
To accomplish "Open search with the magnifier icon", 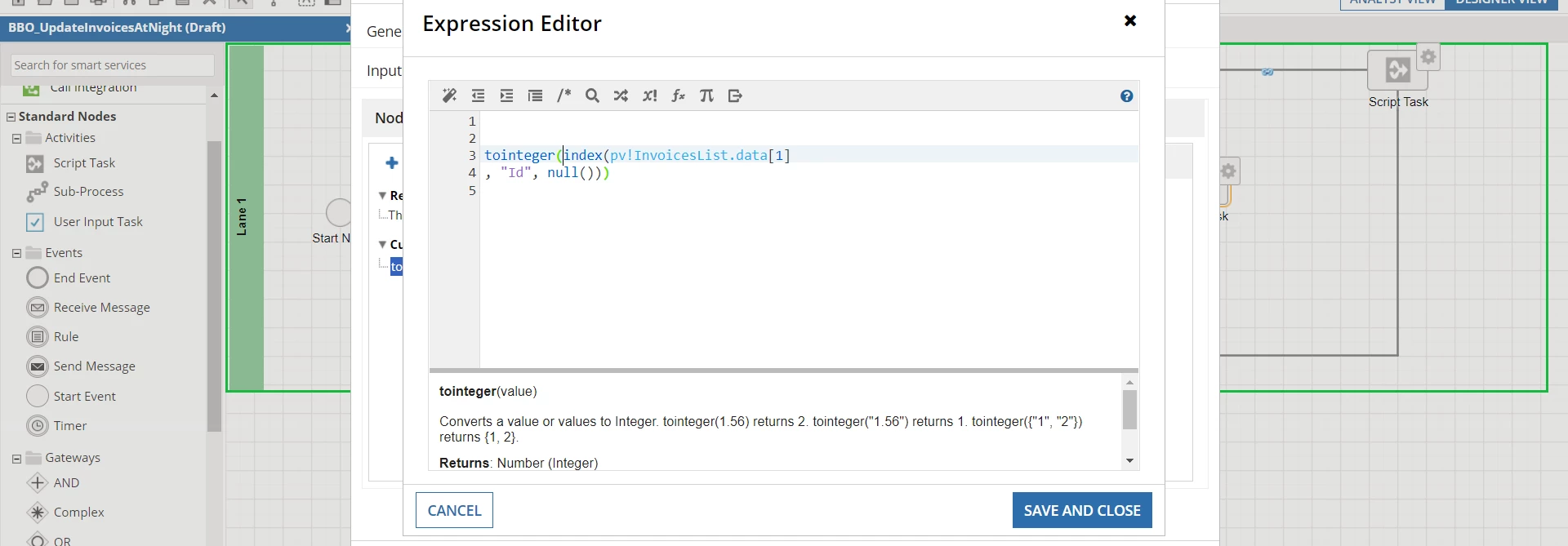I will tap(592, 96).
